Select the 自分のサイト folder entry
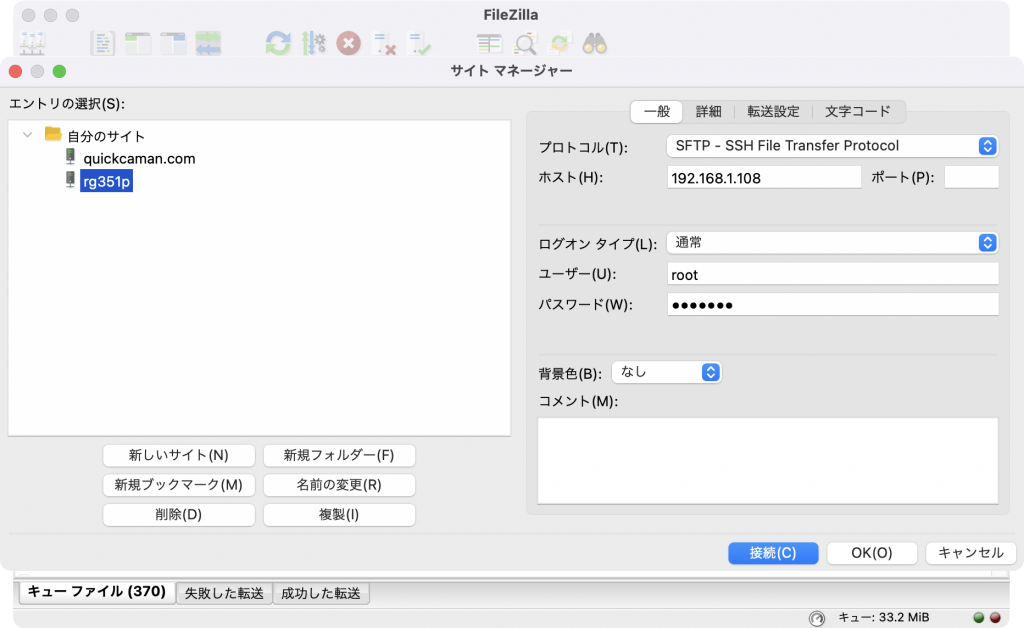The height and width of the screenshot is (628, 1024). pyautogui.click(x=106, y=136)
